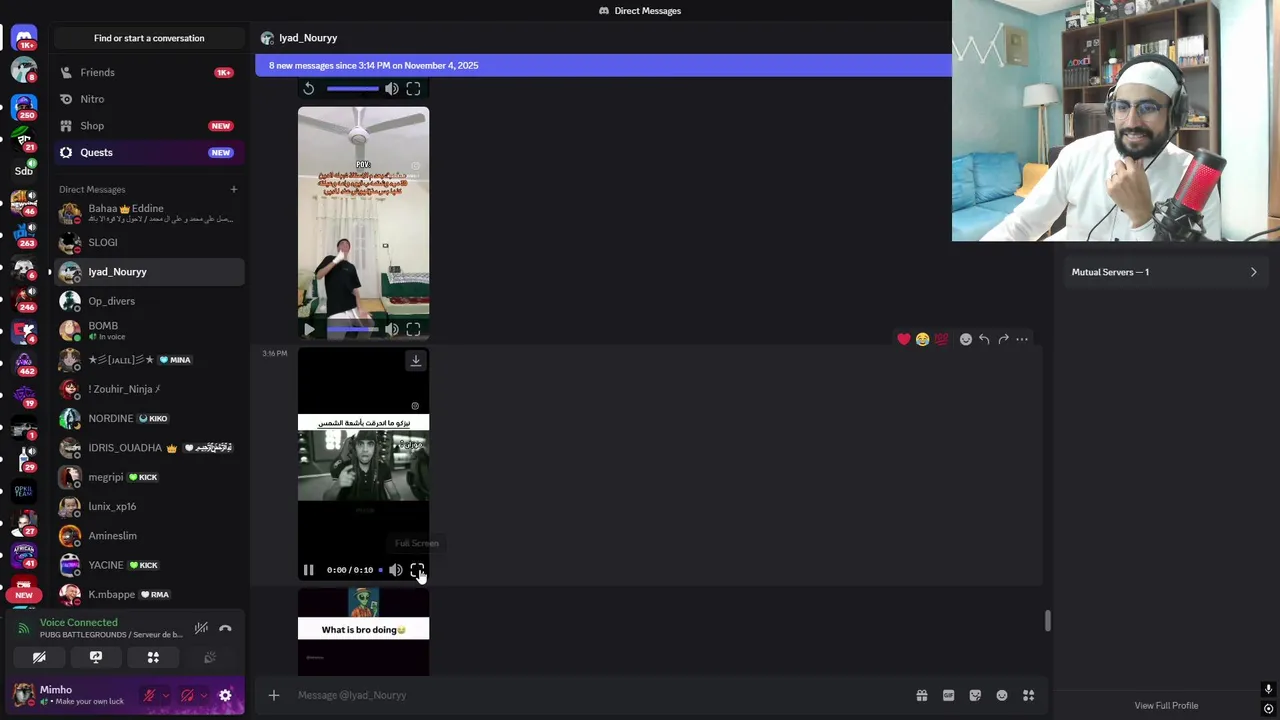
Task: Expand topmost video to full screen
Action: pos(413,89)
